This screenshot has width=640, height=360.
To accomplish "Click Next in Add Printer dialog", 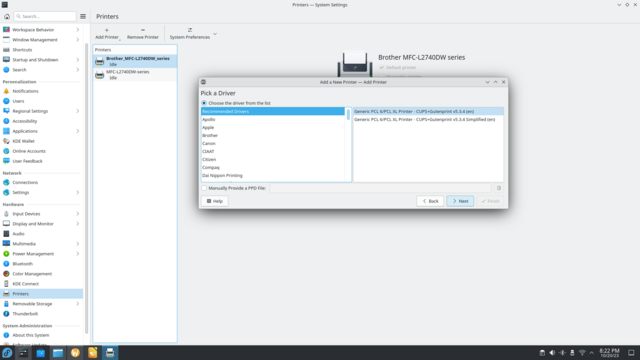I will pos(460,201).
